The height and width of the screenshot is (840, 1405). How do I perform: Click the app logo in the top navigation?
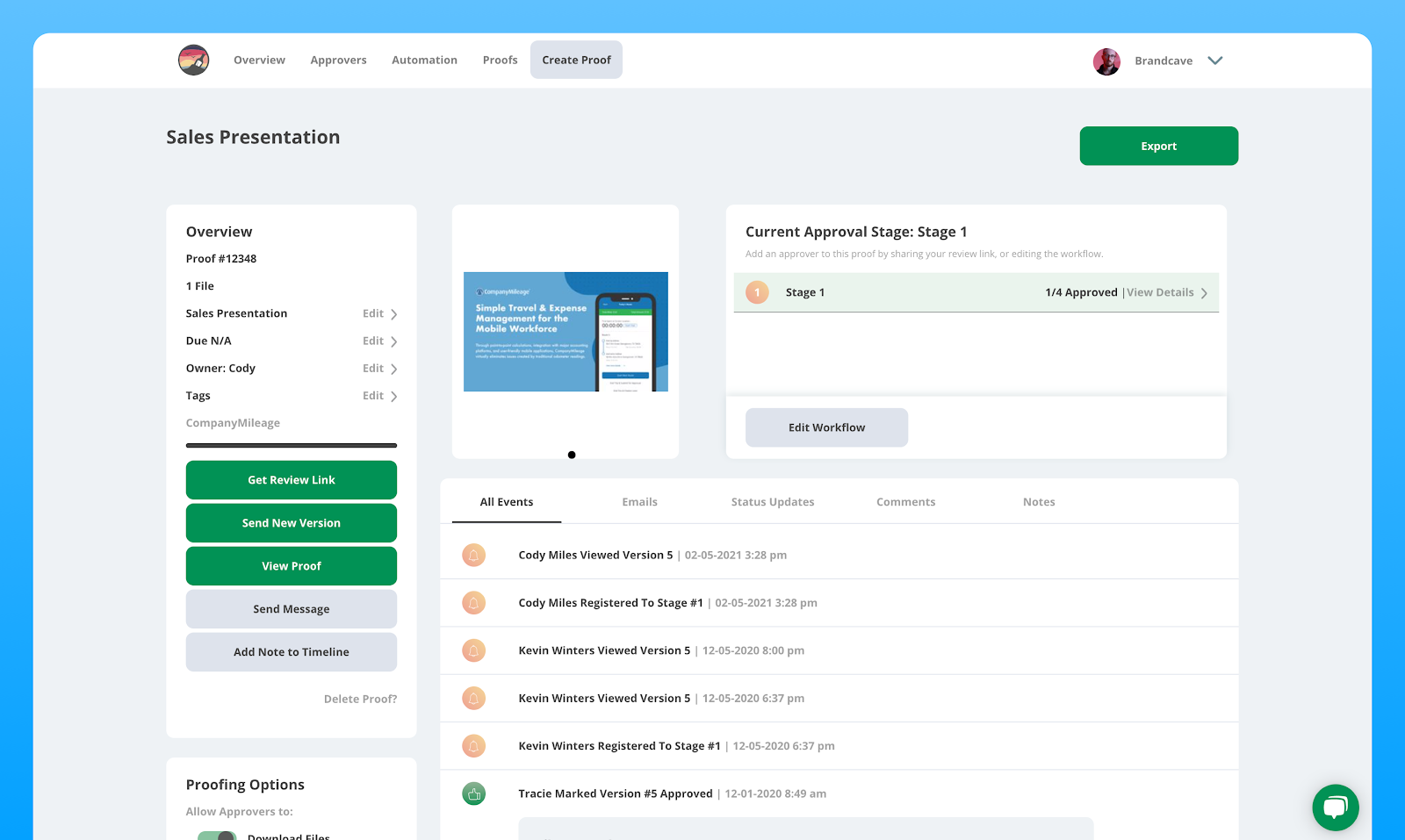[193, 60]
